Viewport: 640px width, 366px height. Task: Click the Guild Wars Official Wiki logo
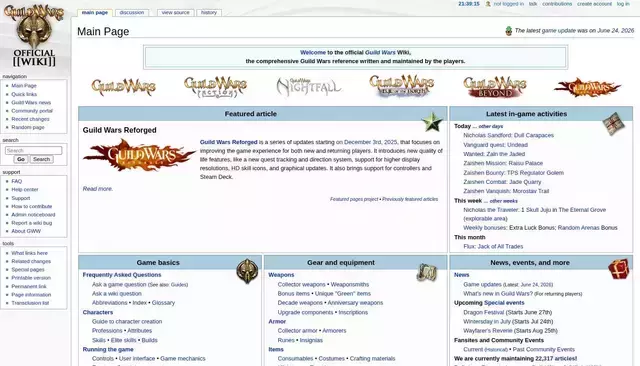click(x=34, y=35)
